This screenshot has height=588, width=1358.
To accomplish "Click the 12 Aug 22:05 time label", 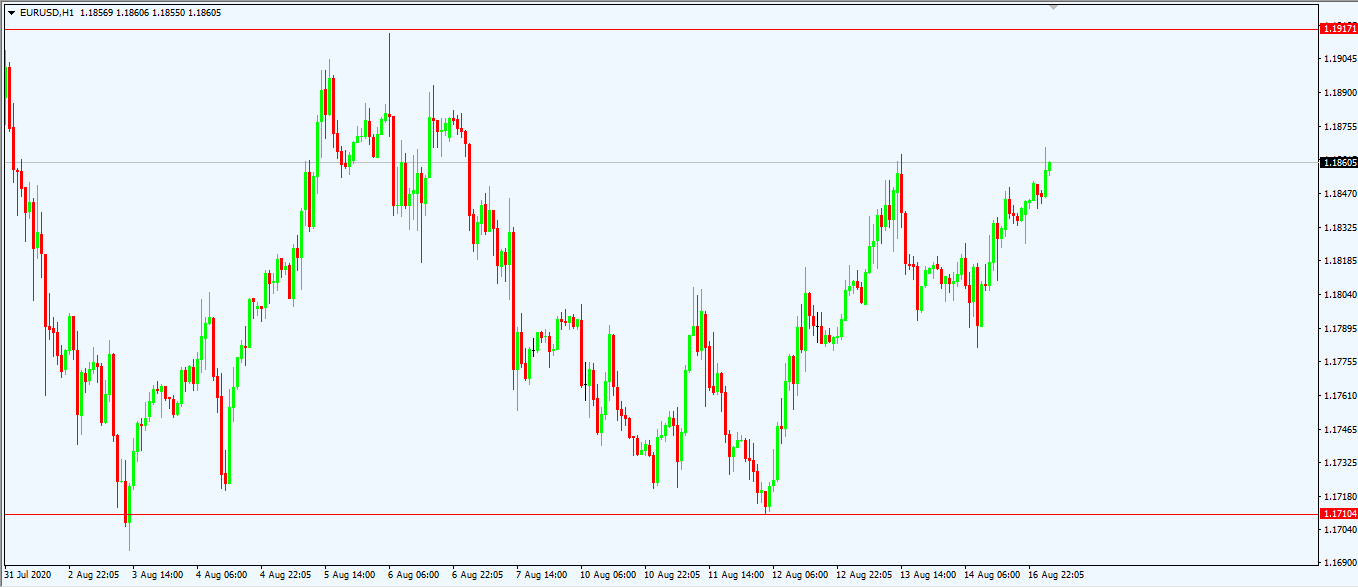I will 864,575.
